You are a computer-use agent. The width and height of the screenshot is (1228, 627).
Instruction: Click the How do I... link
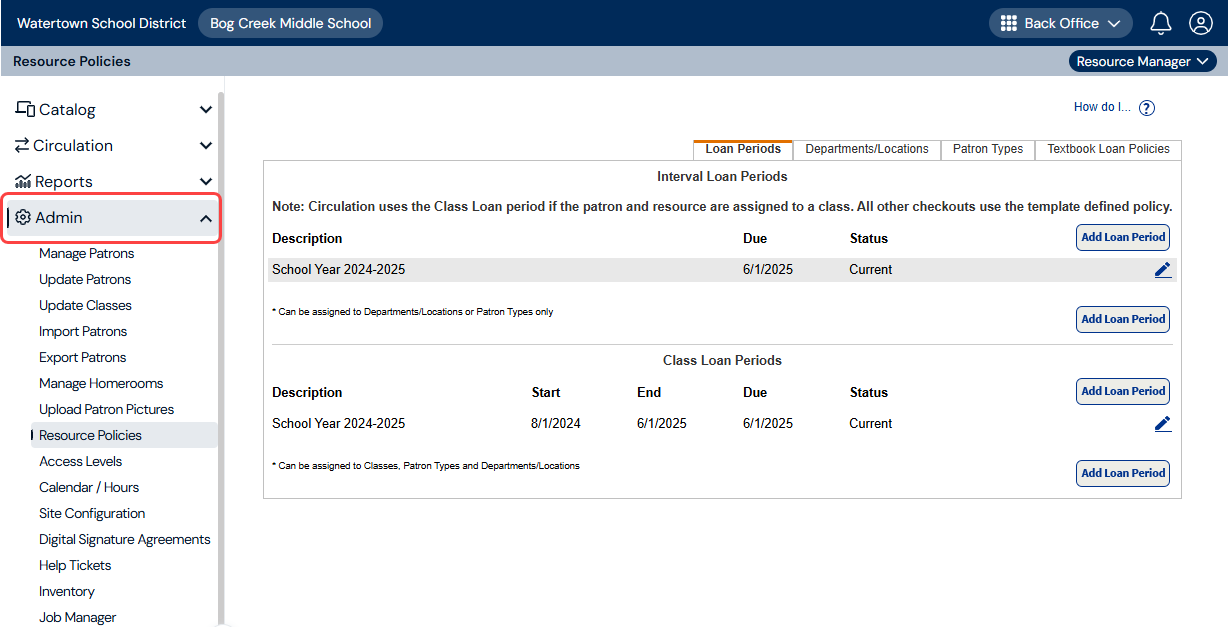1102,106
